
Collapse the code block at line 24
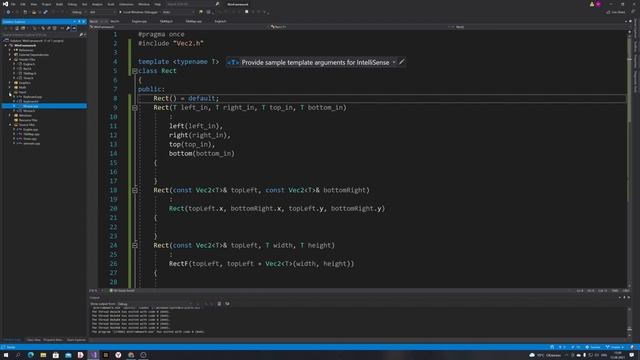coord(135,245)
